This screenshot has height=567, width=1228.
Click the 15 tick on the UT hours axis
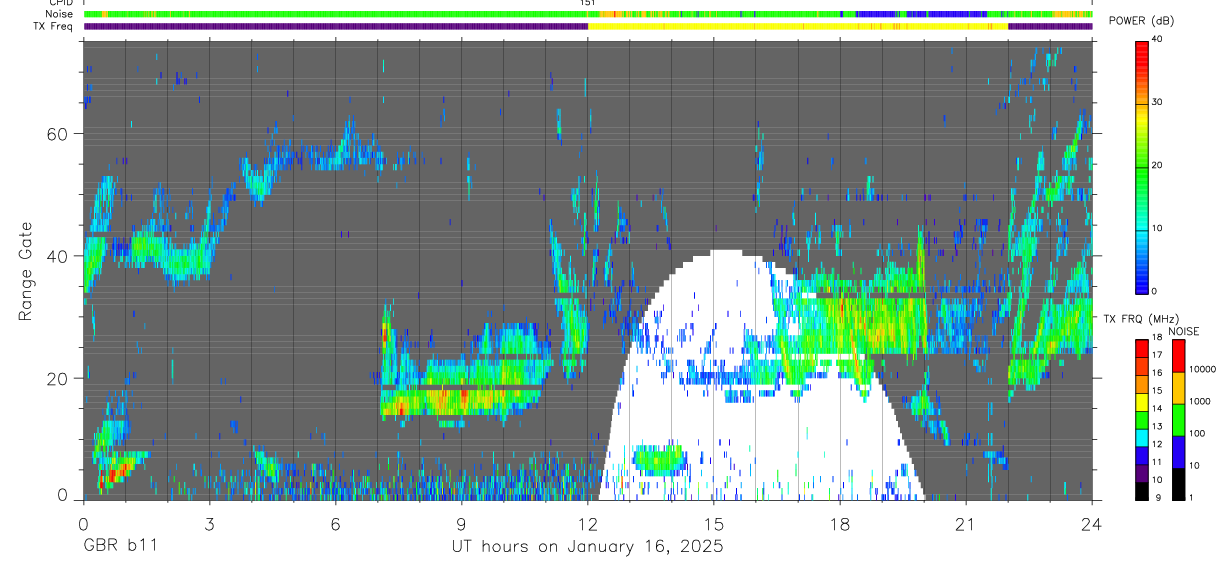(x=714, y=525)
